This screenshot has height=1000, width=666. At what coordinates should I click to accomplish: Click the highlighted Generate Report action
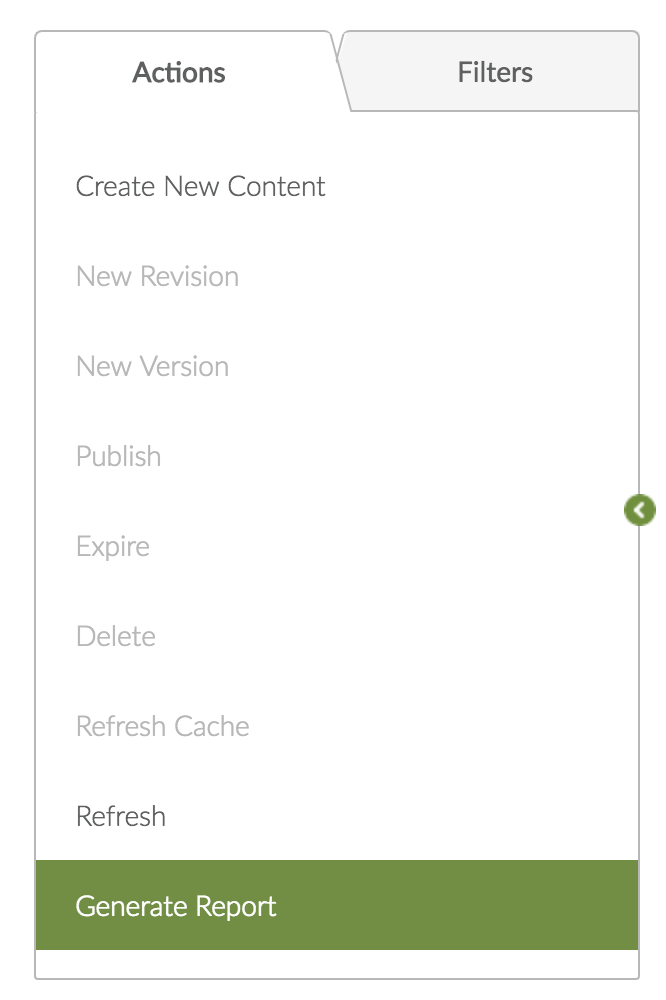(x=176, y=907)
